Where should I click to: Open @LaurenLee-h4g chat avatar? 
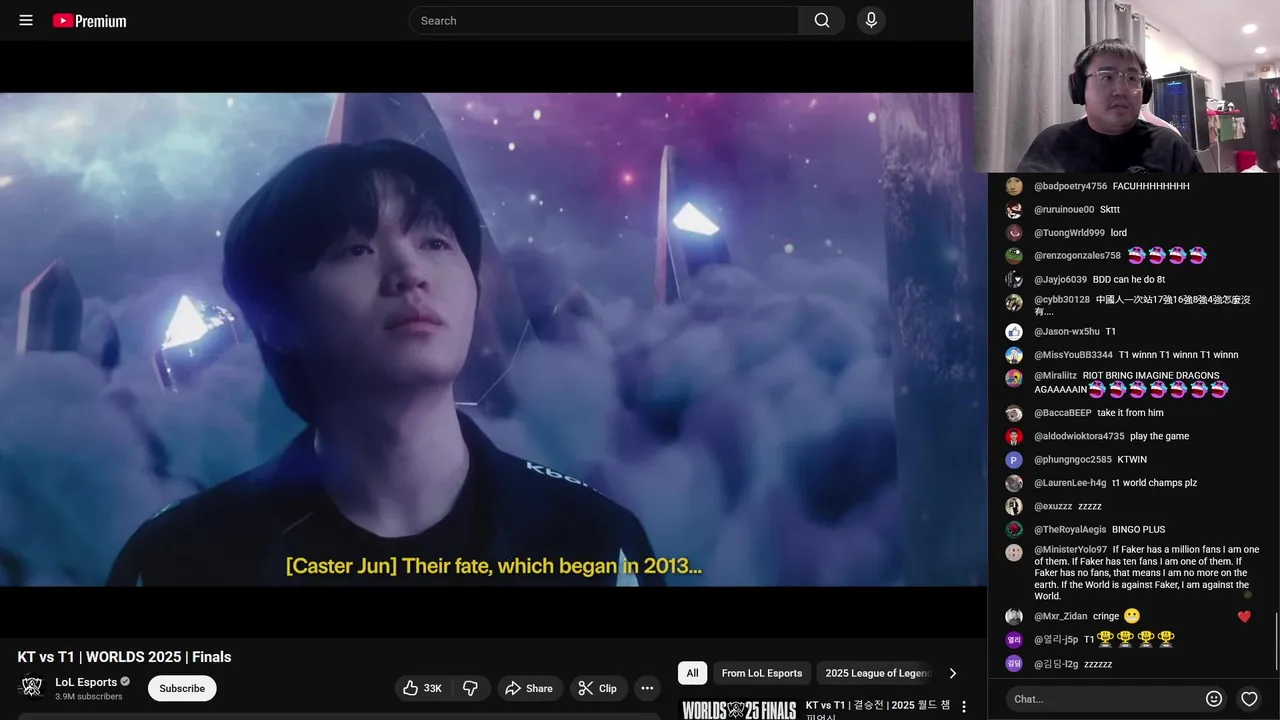point(1014,483)
